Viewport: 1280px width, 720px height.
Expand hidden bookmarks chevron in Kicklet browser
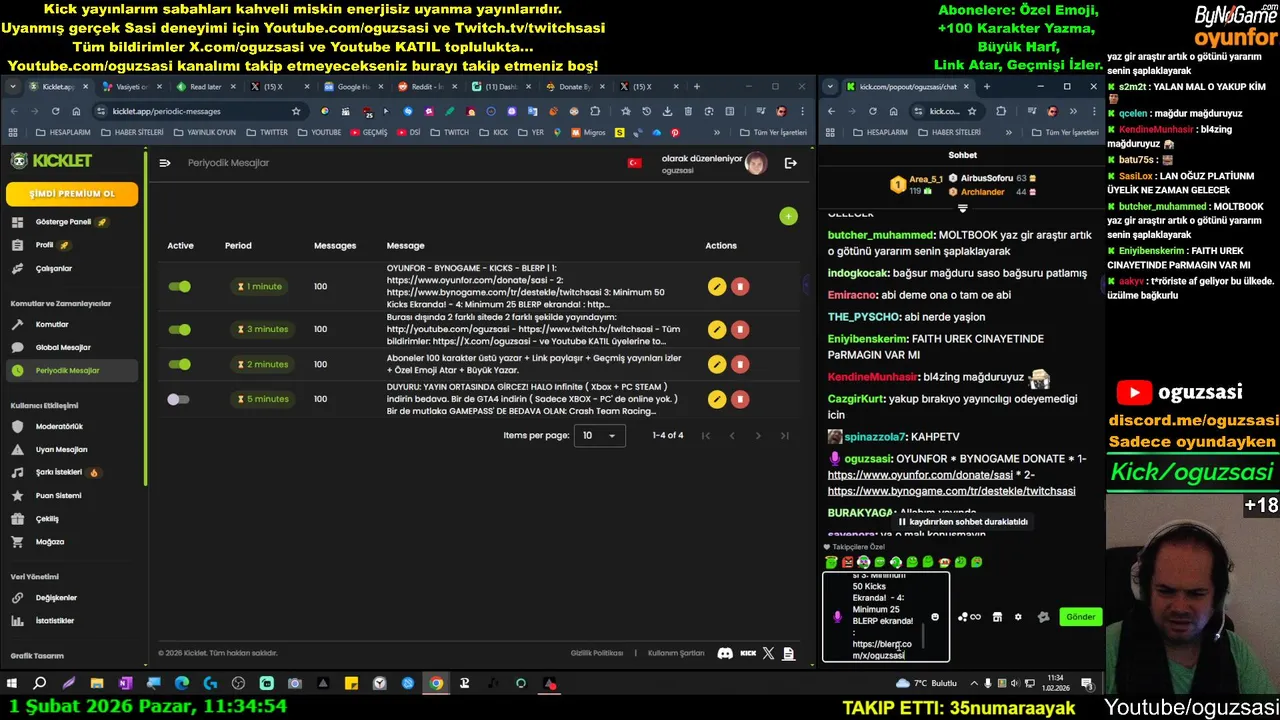click(716, 132)
